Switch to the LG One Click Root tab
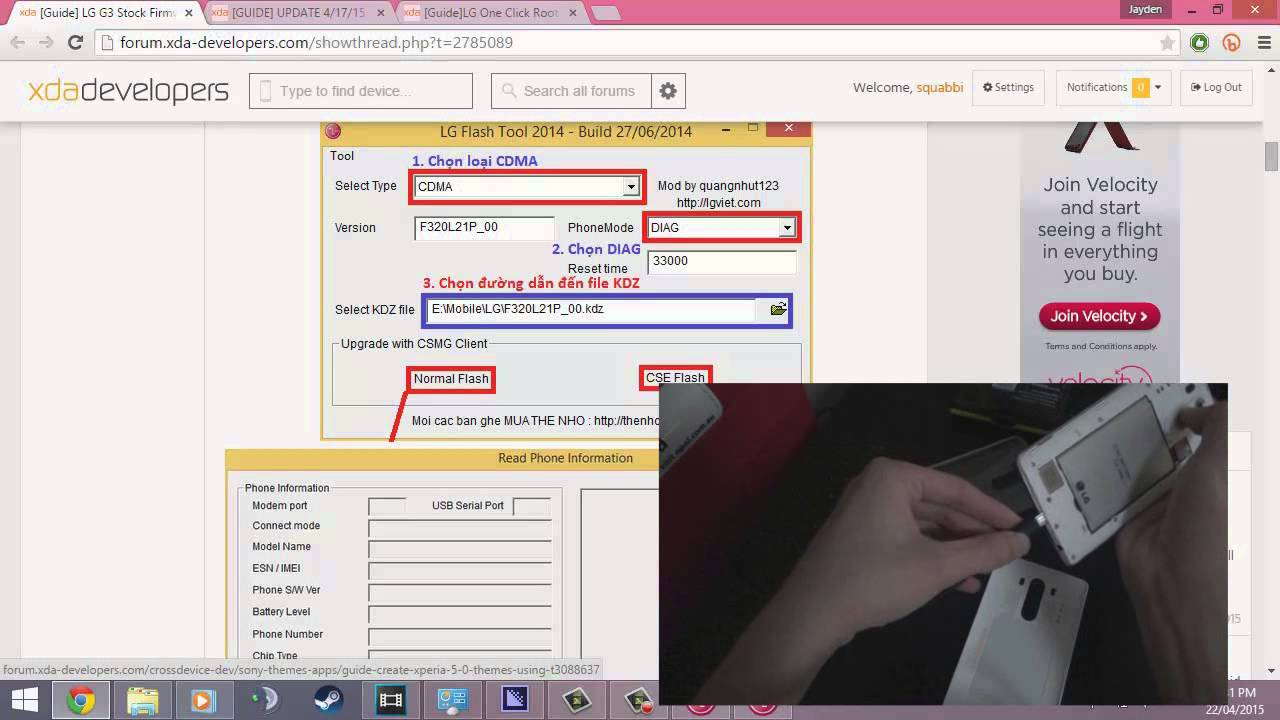1280x720 pixels. click(x=488, y=13)
